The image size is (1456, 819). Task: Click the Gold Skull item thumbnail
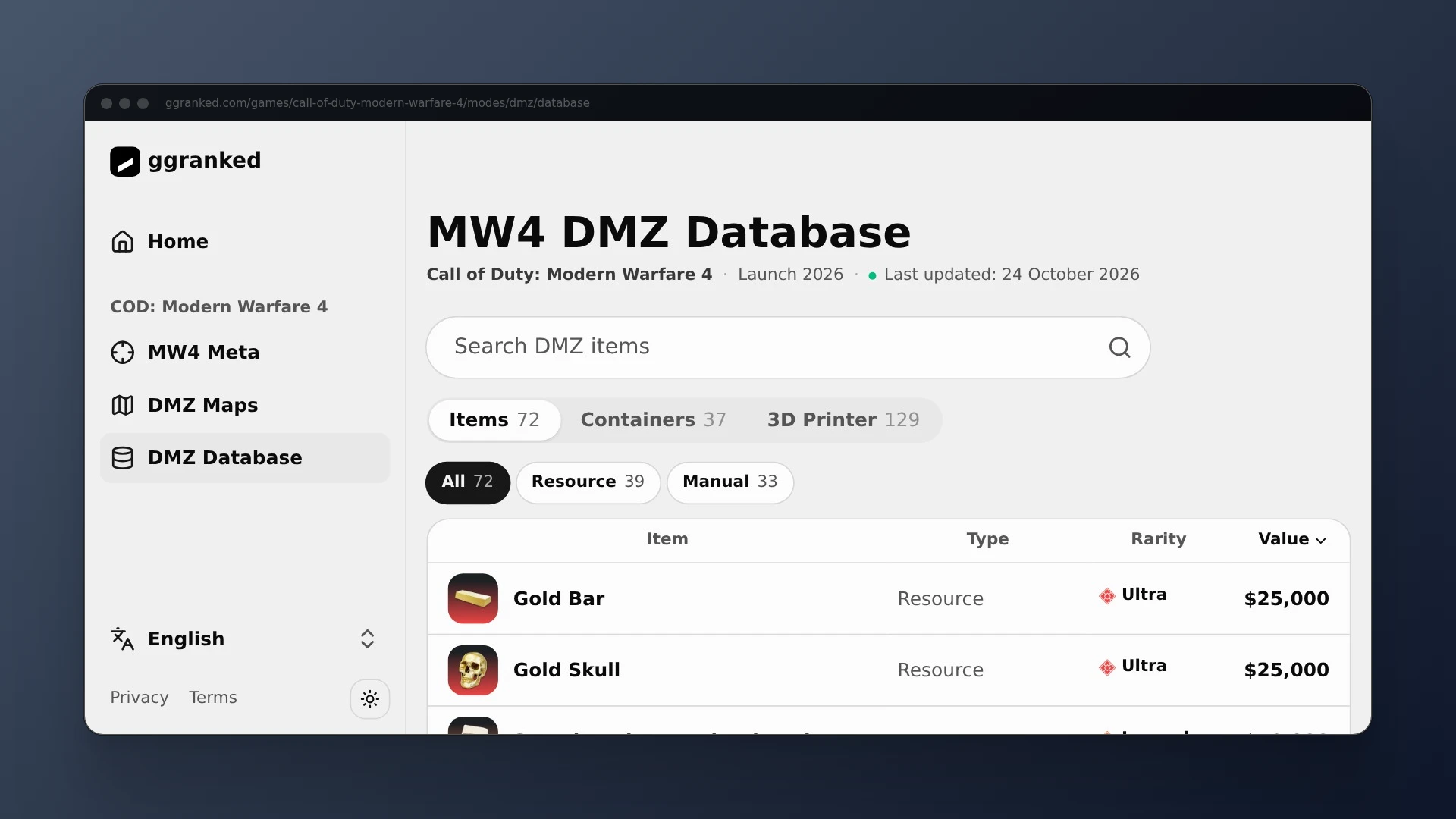(473, 670)
